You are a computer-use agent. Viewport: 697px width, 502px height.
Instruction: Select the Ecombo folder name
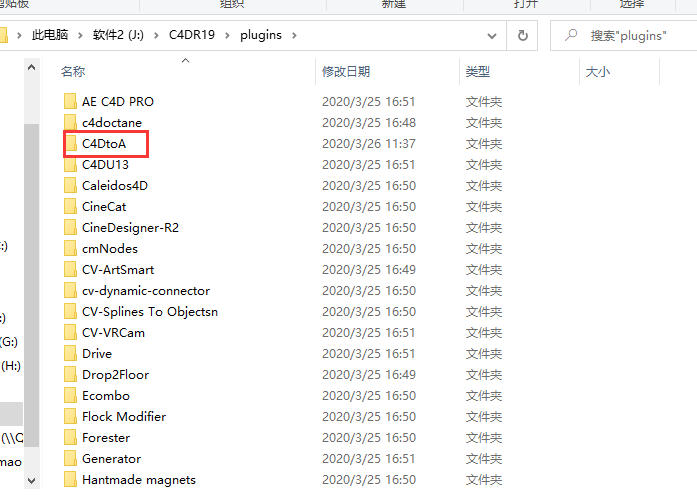(106, 395)
